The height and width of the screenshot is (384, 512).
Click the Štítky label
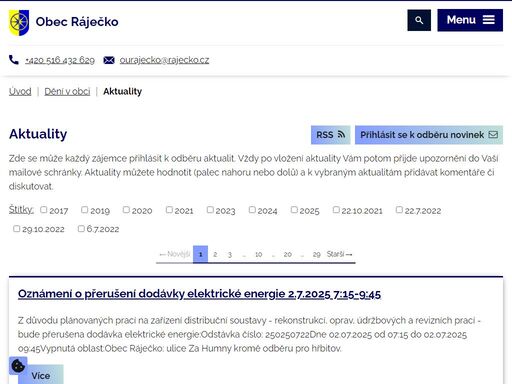[21, 210]
